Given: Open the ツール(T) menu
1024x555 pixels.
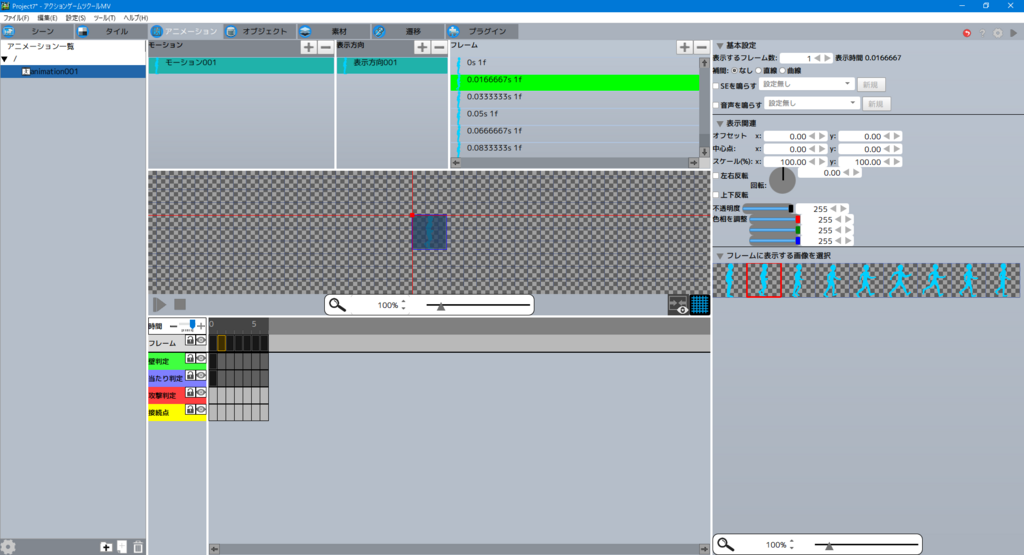Looking at the screenshot, I should pyautogui.click(x=104, y=18).
